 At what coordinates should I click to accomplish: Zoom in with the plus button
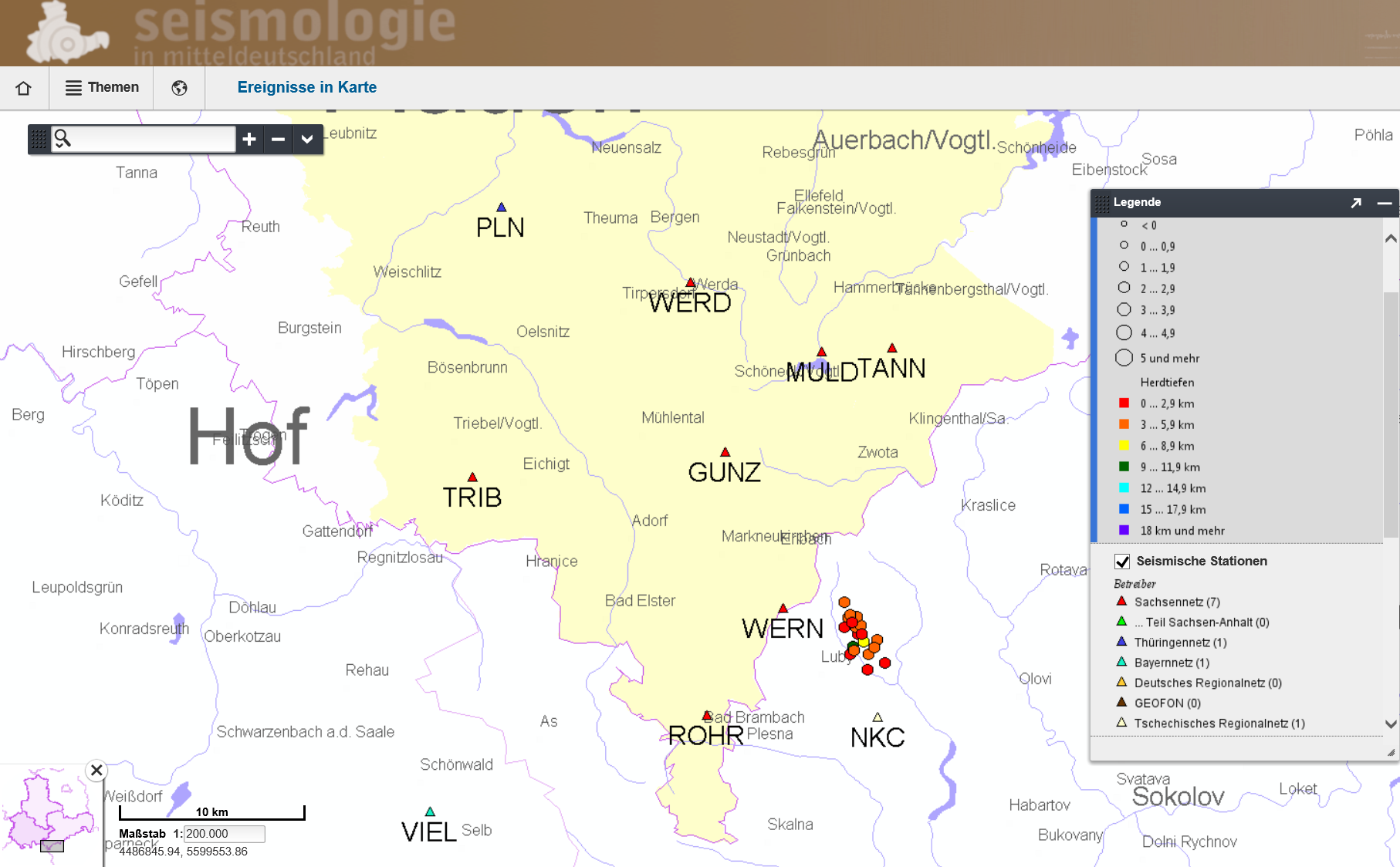249,140
